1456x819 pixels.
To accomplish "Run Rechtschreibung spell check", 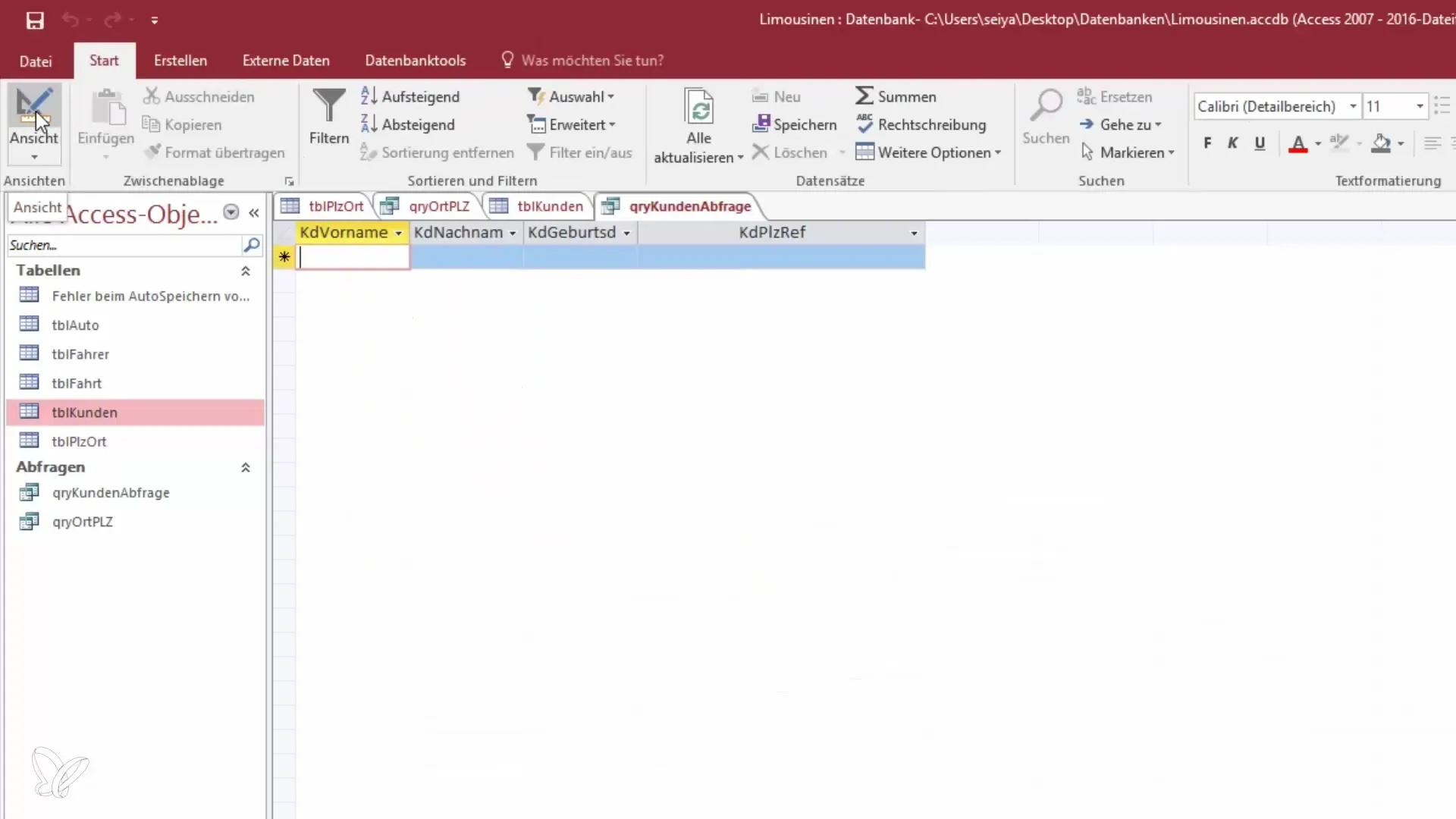I will click(x=921, y=124).
